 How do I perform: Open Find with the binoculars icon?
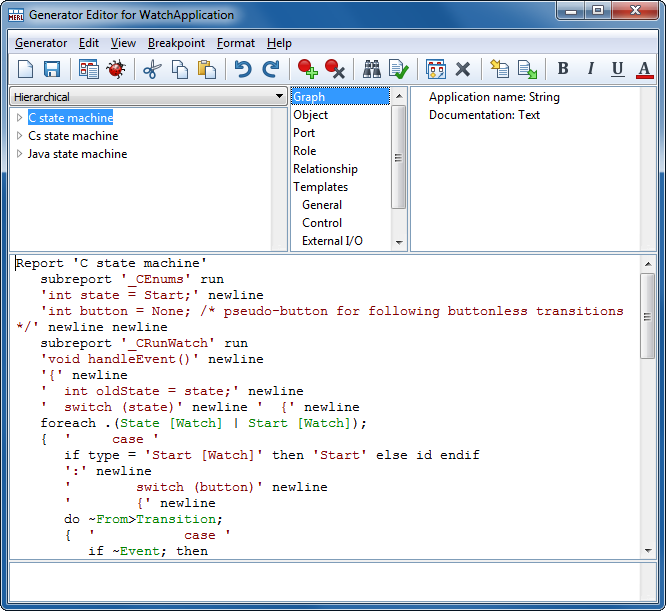[372, 69]
